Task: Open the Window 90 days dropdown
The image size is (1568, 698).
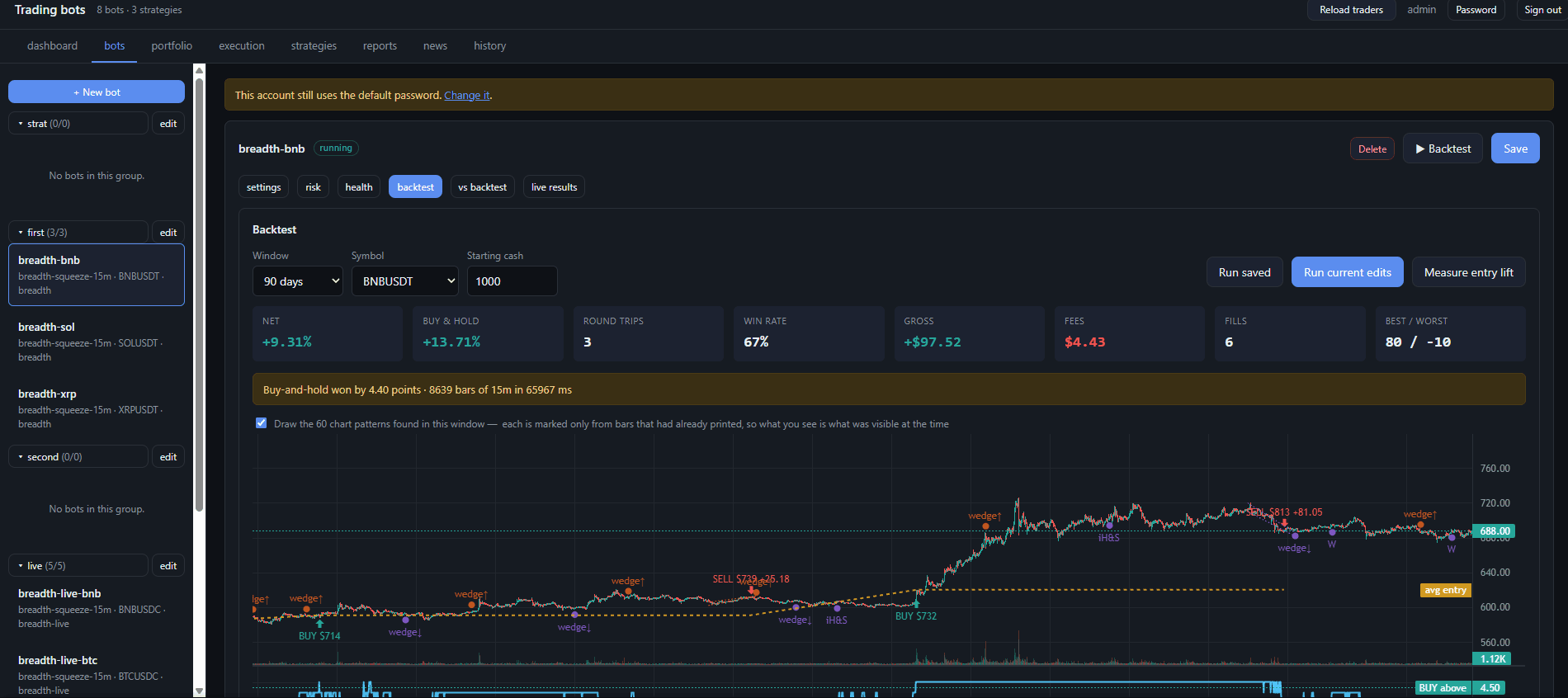Action: tap(298, 281)
